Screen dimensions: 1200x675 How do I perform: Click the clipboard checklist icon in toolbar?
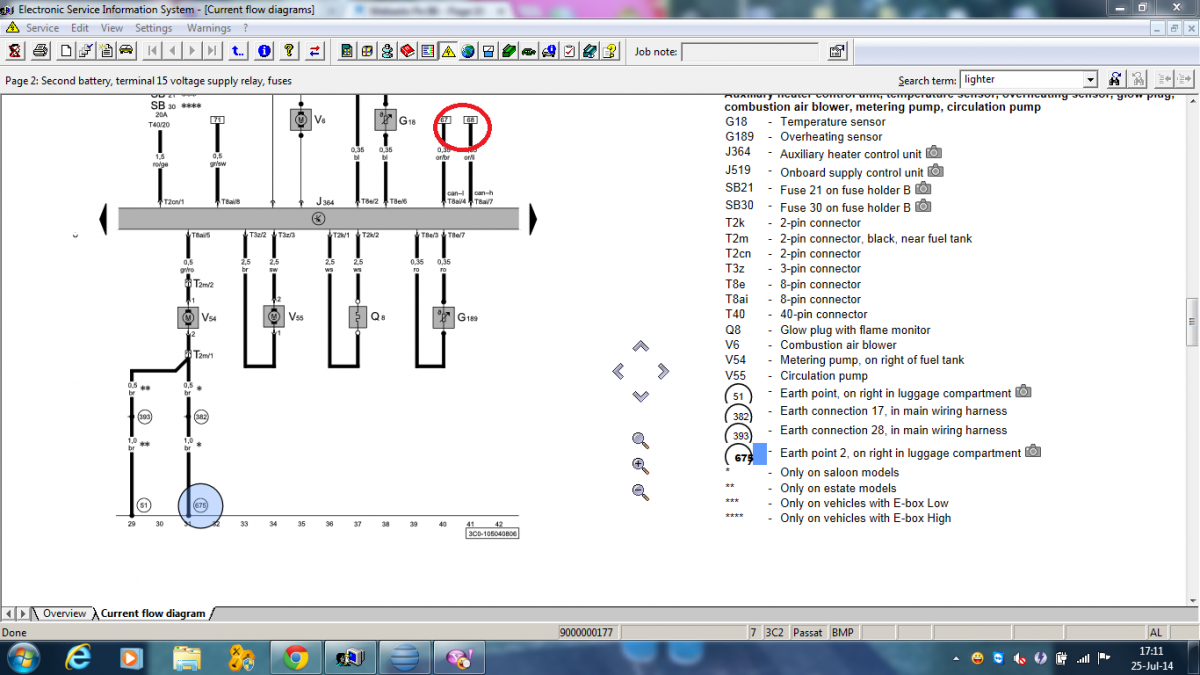point(568,50)
